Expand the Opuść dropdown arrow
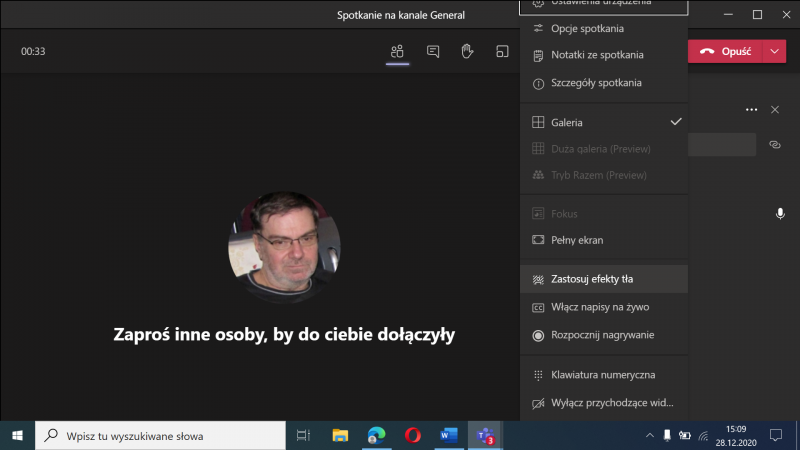Image resolution: width=800 pixels, height=450 pixels. (x=774, y=52)
